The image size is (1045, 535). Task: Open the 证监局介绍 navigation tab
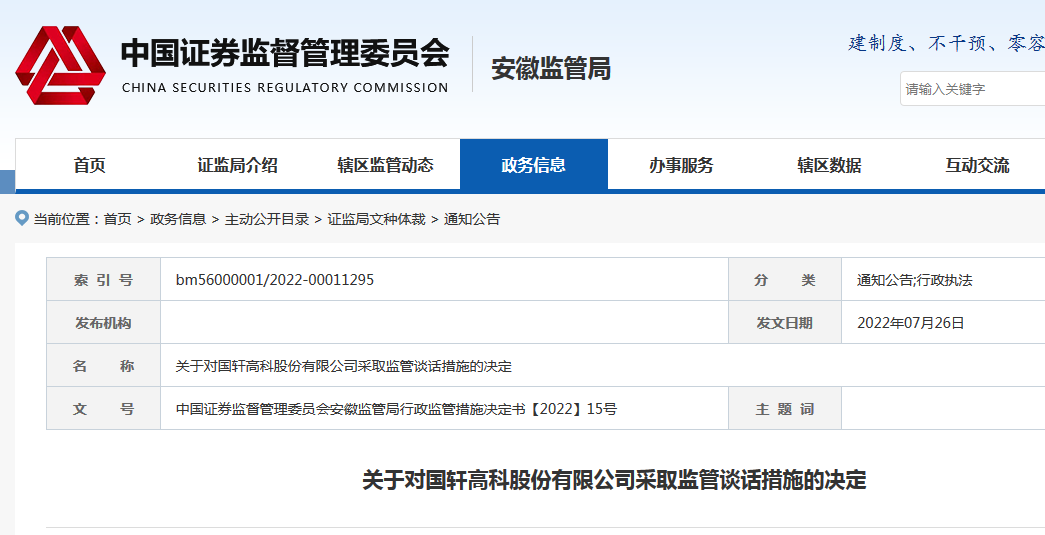click(237, 165)
